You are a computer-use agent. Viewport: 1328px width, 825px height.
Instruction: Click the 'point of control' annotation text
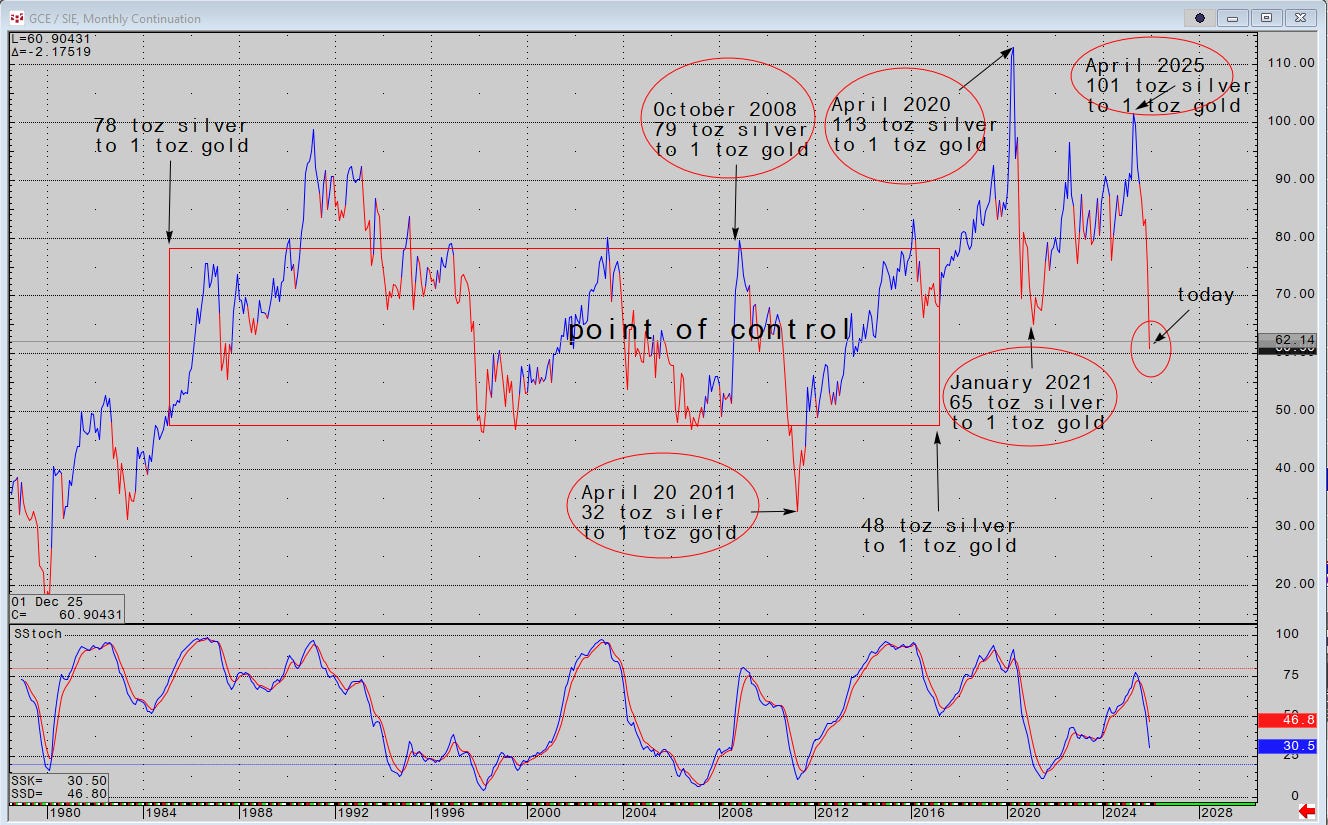[710, 330]
